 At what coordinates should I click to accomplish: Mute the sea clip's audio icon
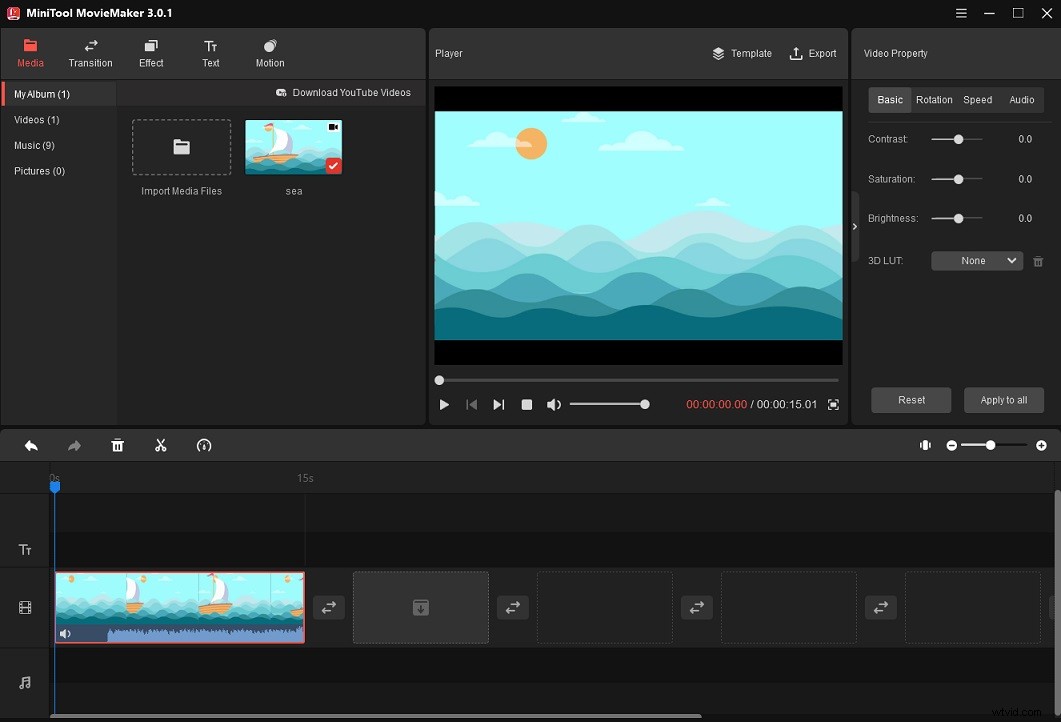[x=65, y=633]
